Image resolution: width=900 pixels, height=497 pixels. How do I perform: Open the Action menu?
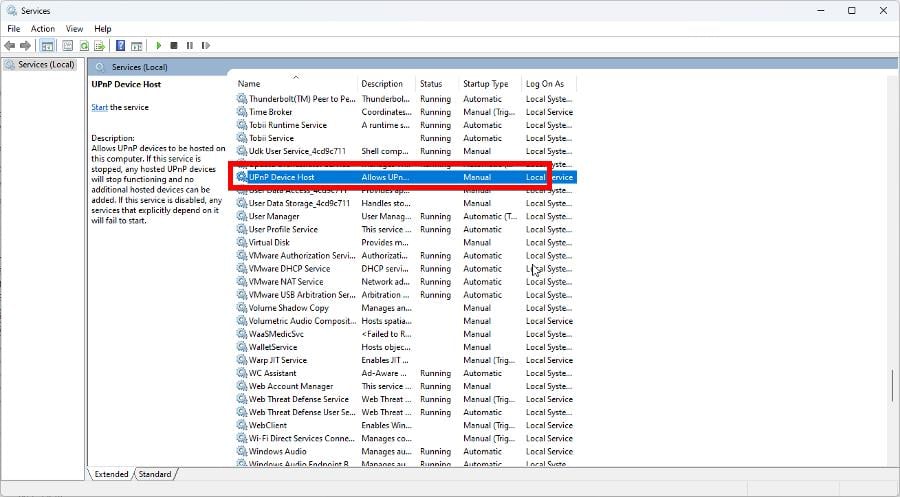tap(43, 29)
